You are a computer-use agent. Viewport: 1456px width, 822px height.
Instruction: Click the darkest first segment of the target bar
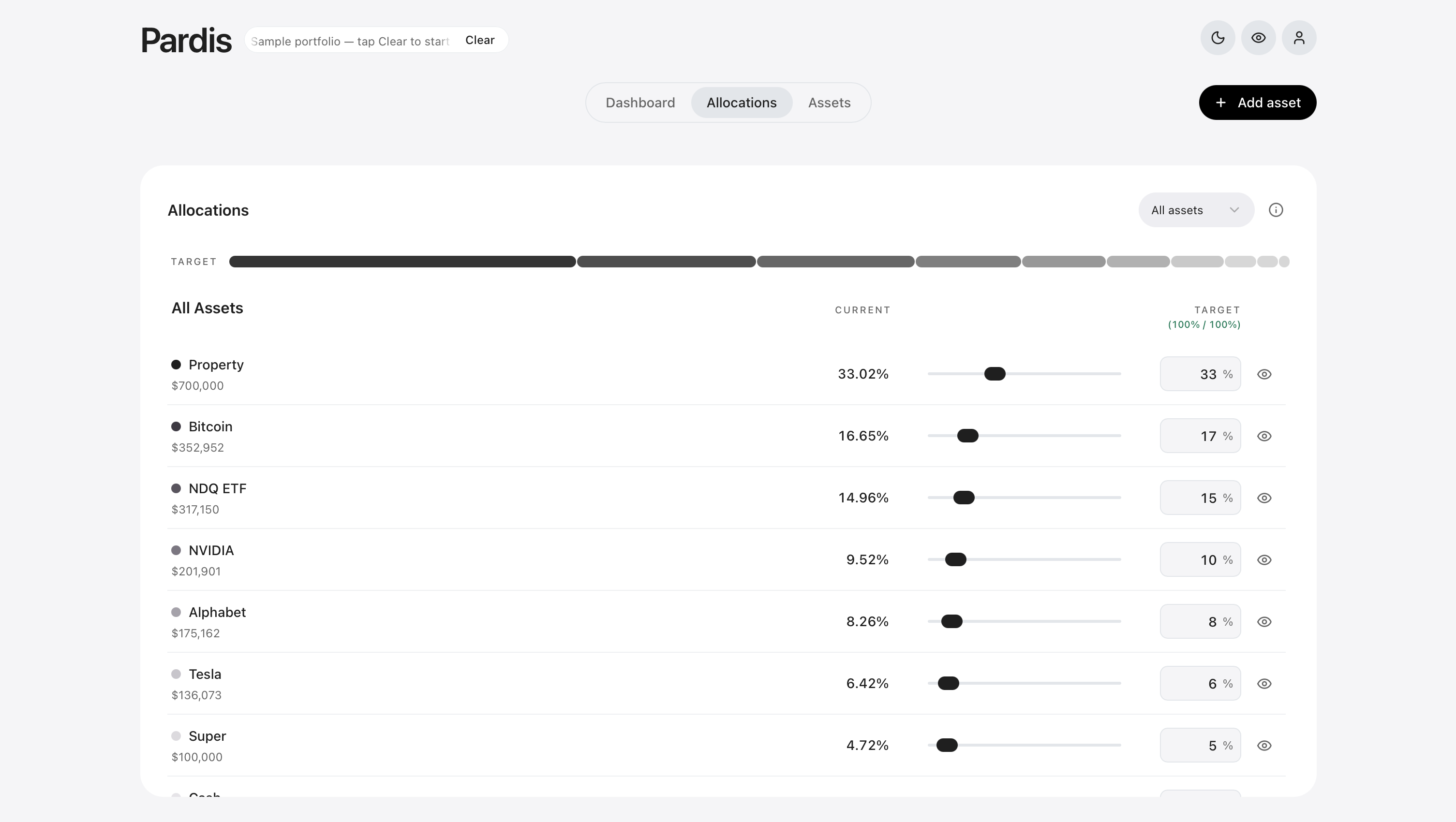402,262
